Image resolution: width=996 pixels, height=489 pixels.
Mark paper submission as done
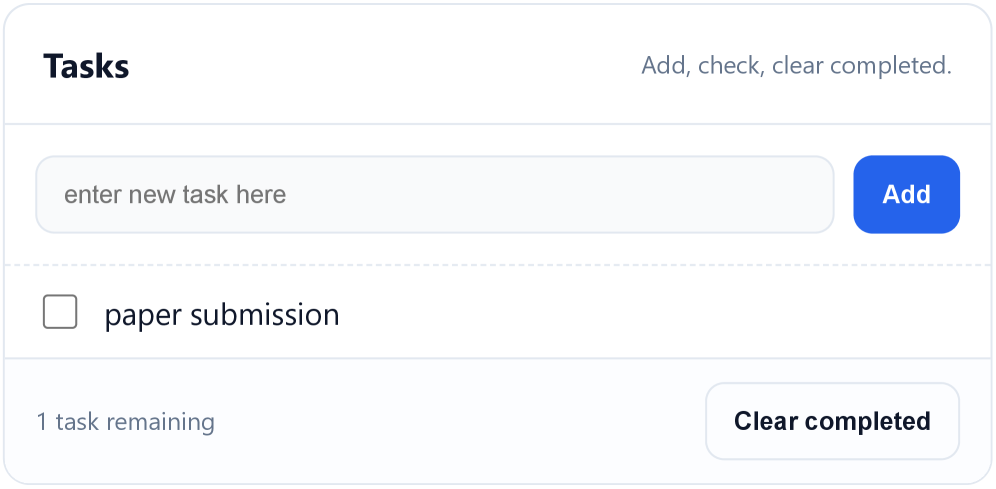click(60, 312)
